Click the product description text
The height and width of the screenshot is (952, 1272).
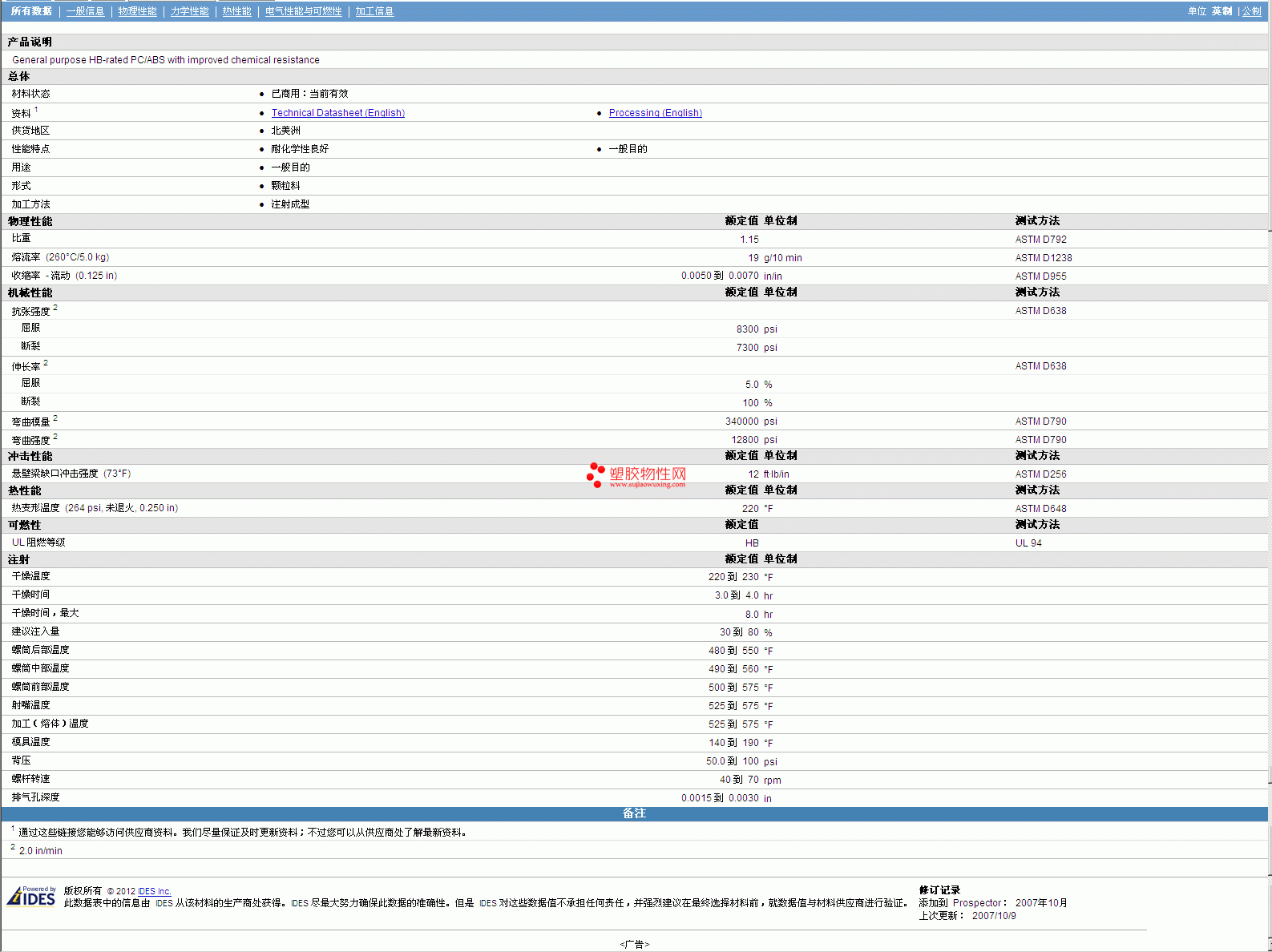[166, 60]
